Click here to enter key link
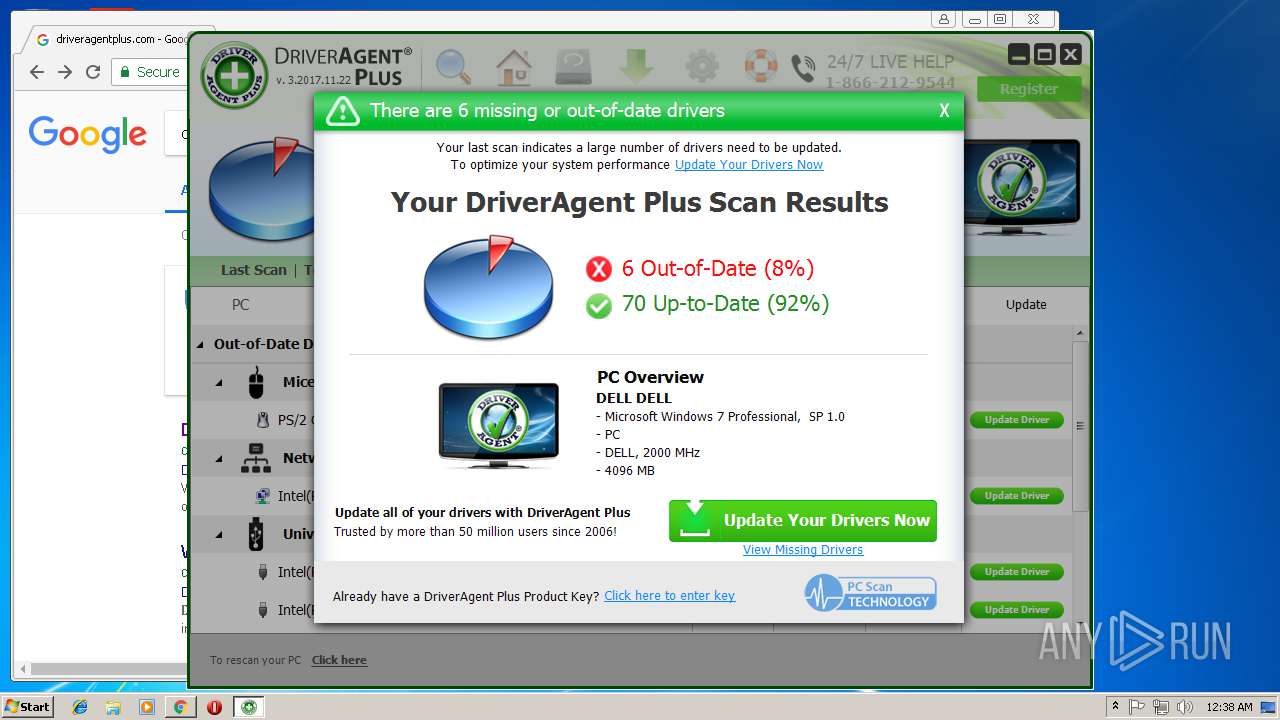 669,596
